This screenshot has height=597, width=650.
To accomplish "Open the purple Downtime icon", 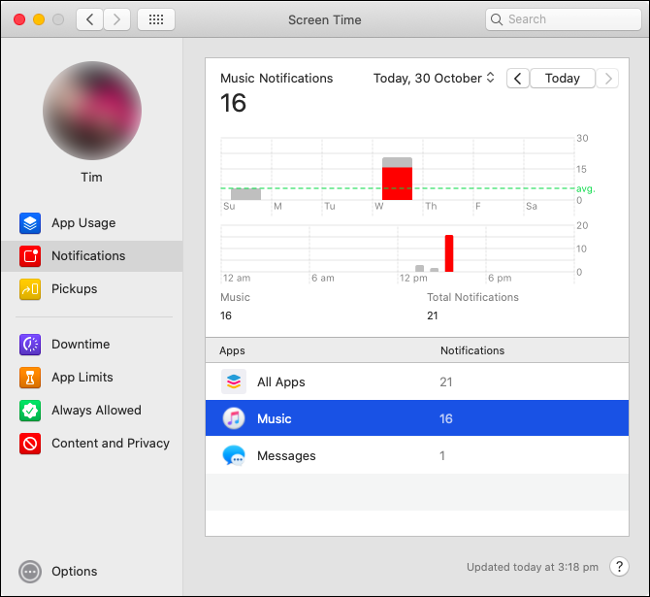I will [x=30, y=345].
